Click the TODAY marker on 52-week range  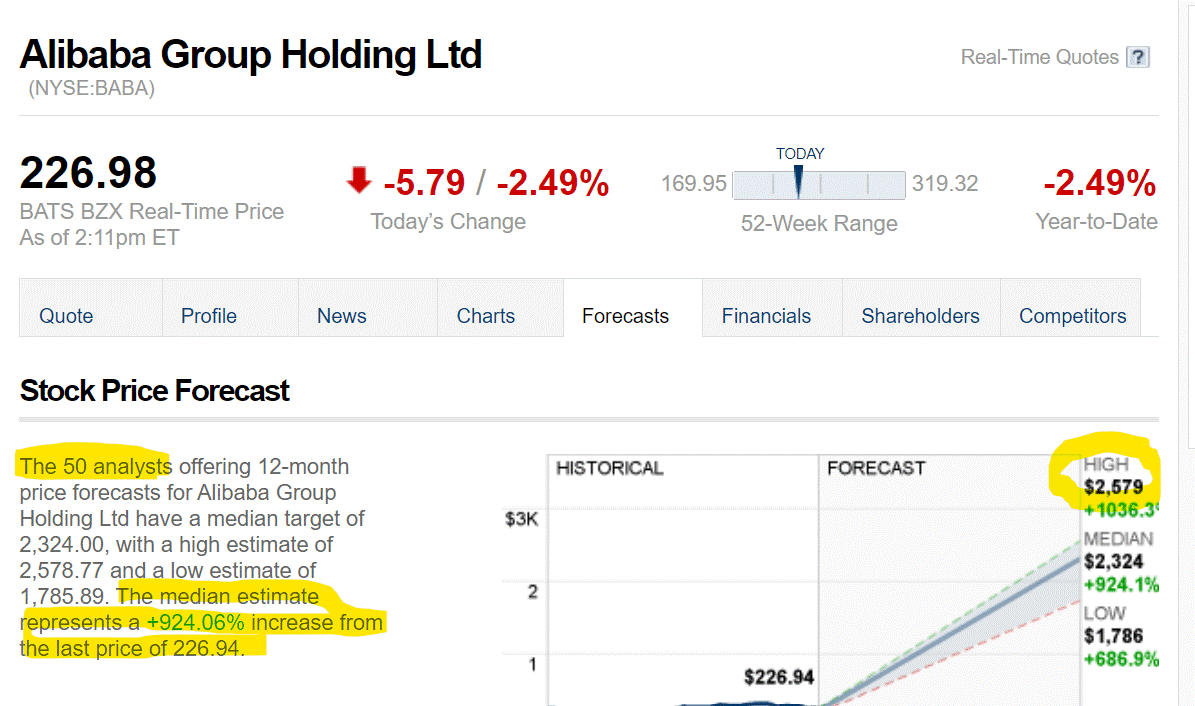[798, 182]
